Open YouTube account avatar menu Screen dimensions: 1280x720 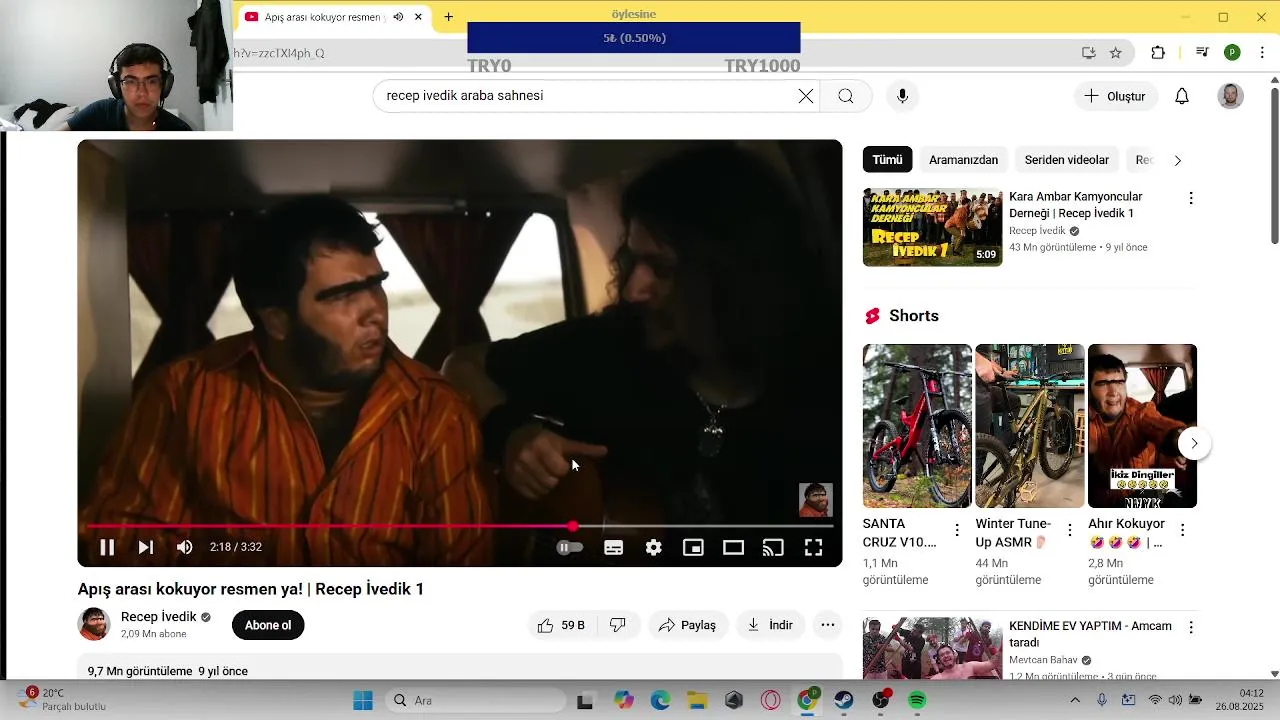pyautogui.click(x=1231, y=96)
